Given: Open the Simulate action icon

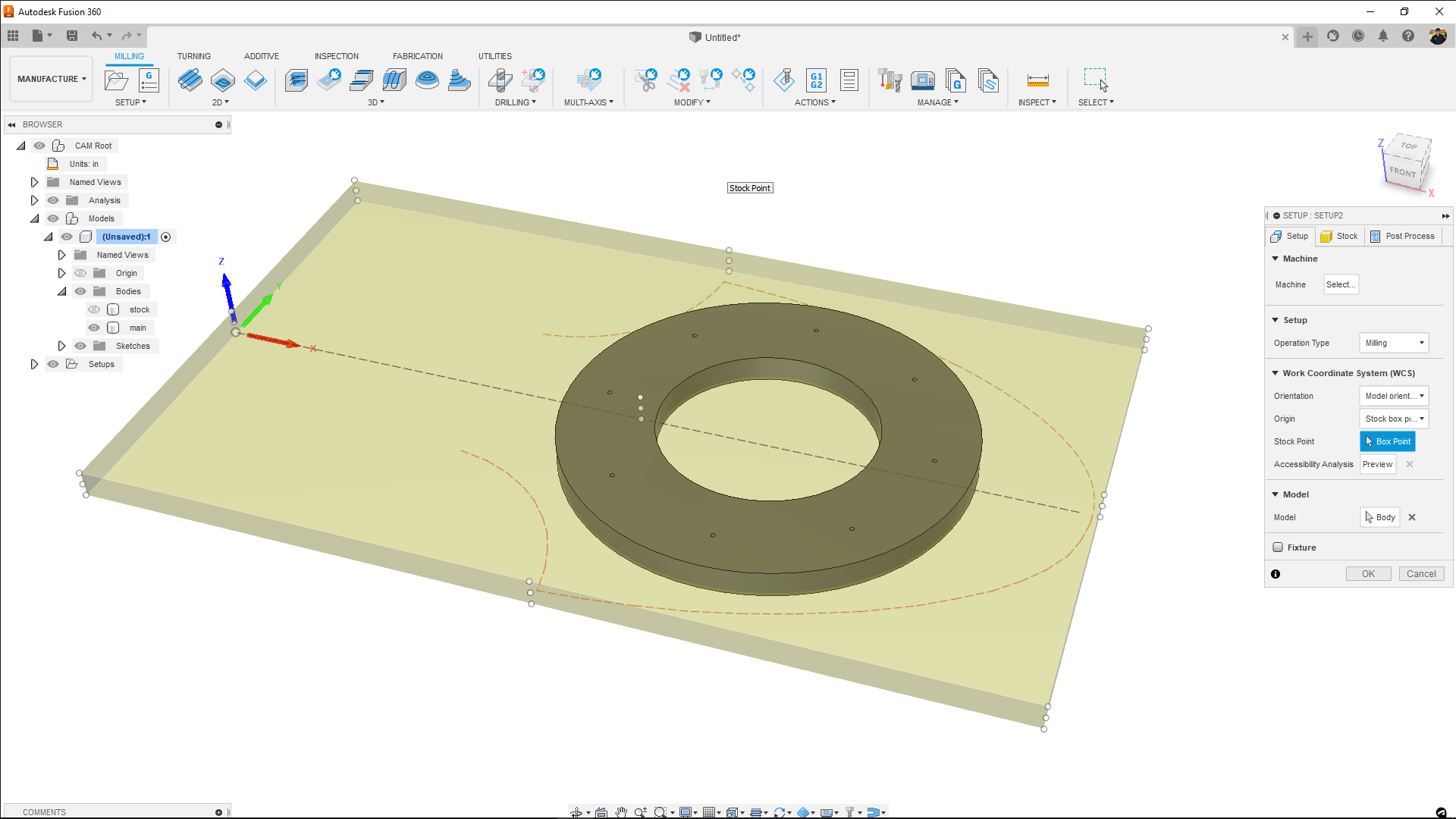Looking at the screenshot, I should point(785,80).
